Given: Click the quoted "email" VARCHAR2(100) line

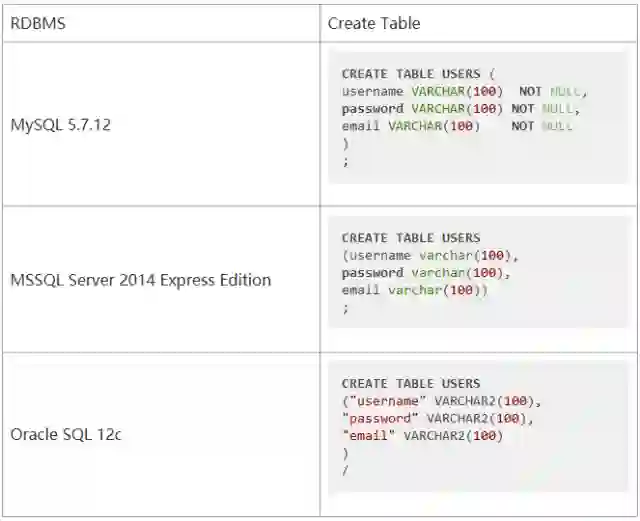Looking at the screenshot, I should (x=422, y=436).
